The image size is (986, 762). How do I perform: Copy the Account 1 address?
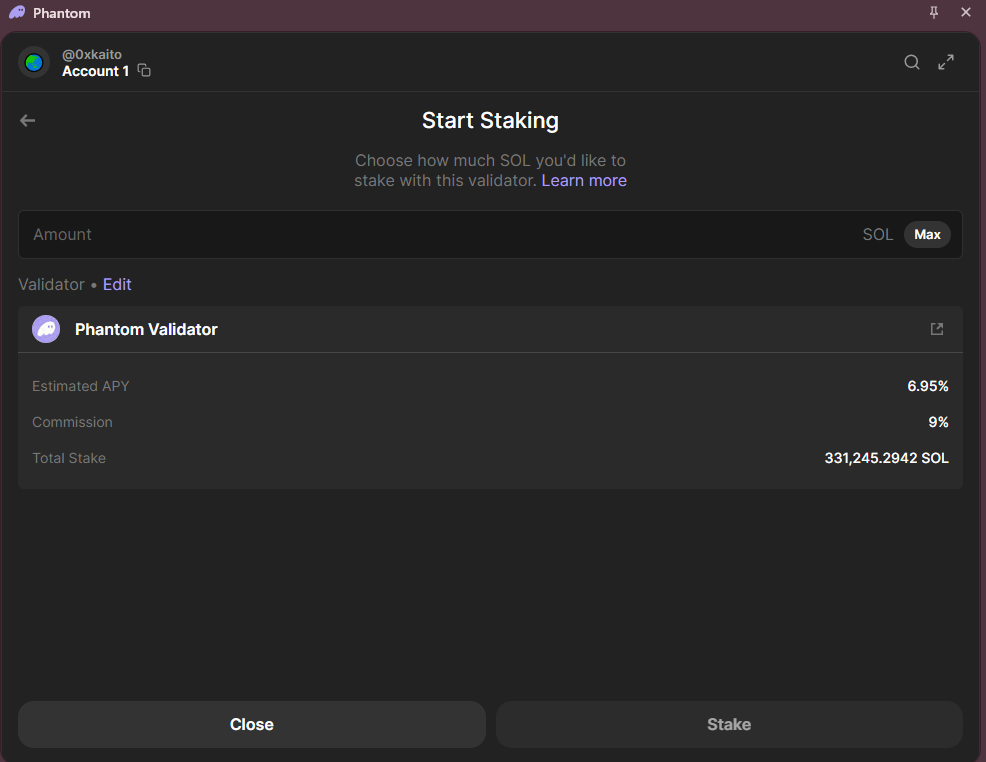click(x=144, y=70)
